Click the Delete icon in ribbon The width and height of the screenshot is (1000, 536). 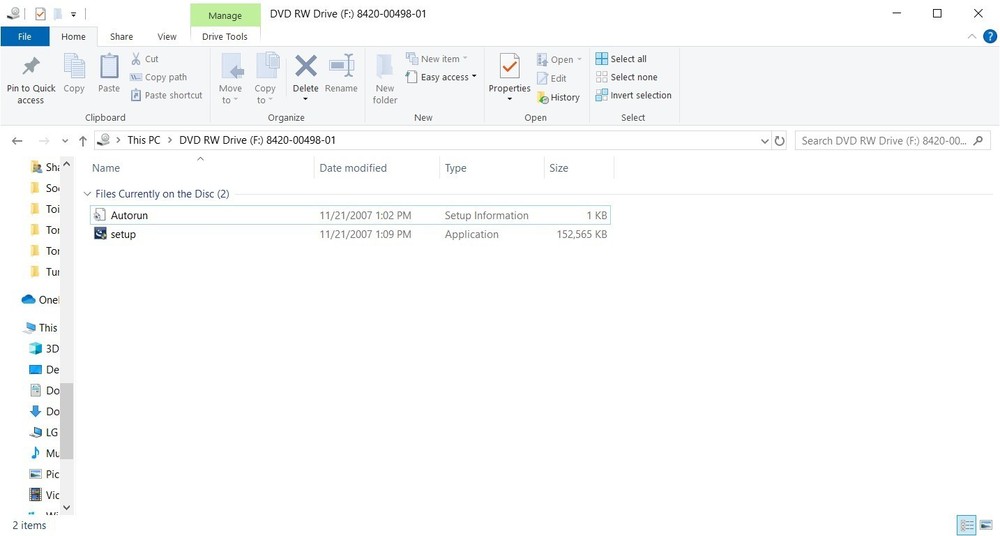(x=306, y=69)
